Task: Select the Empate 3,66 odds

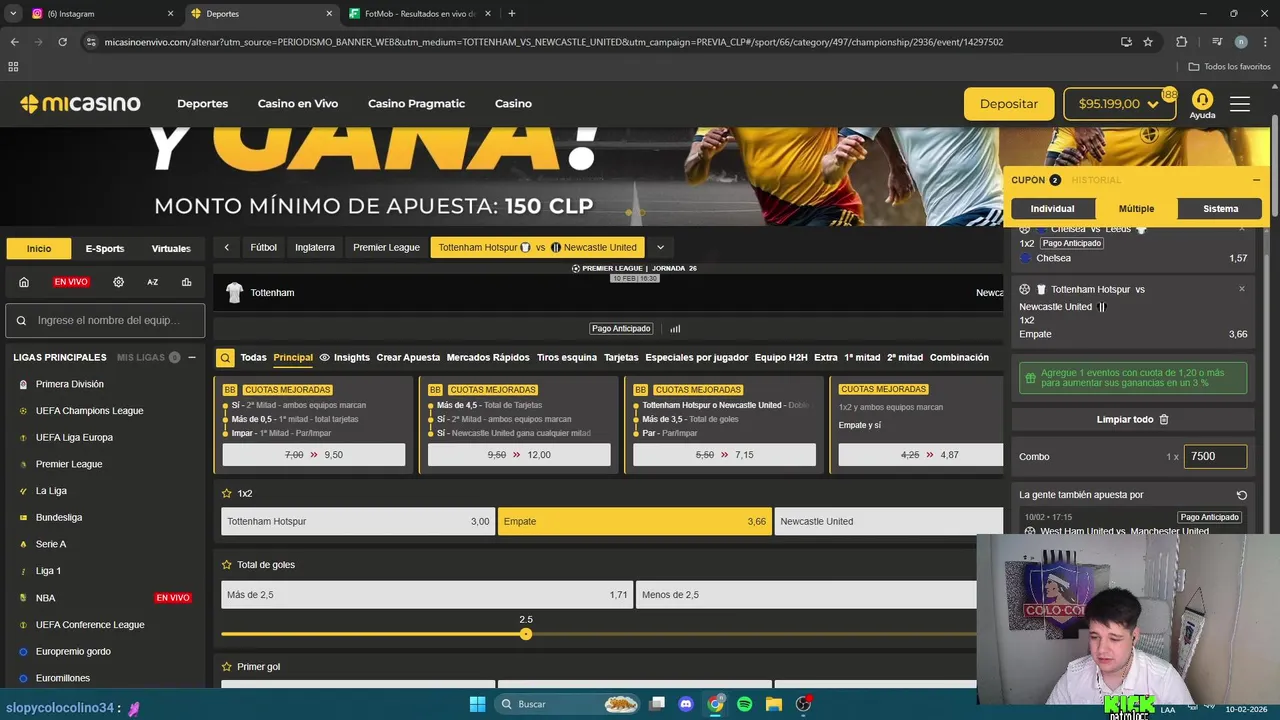Action: (x=634, y=521)
